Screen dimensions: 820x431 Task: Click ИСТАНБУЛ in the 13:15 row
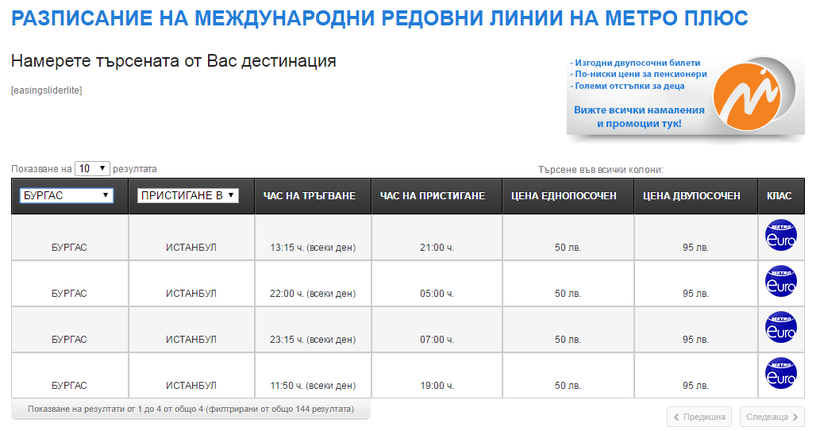click(x=191, y=247)
